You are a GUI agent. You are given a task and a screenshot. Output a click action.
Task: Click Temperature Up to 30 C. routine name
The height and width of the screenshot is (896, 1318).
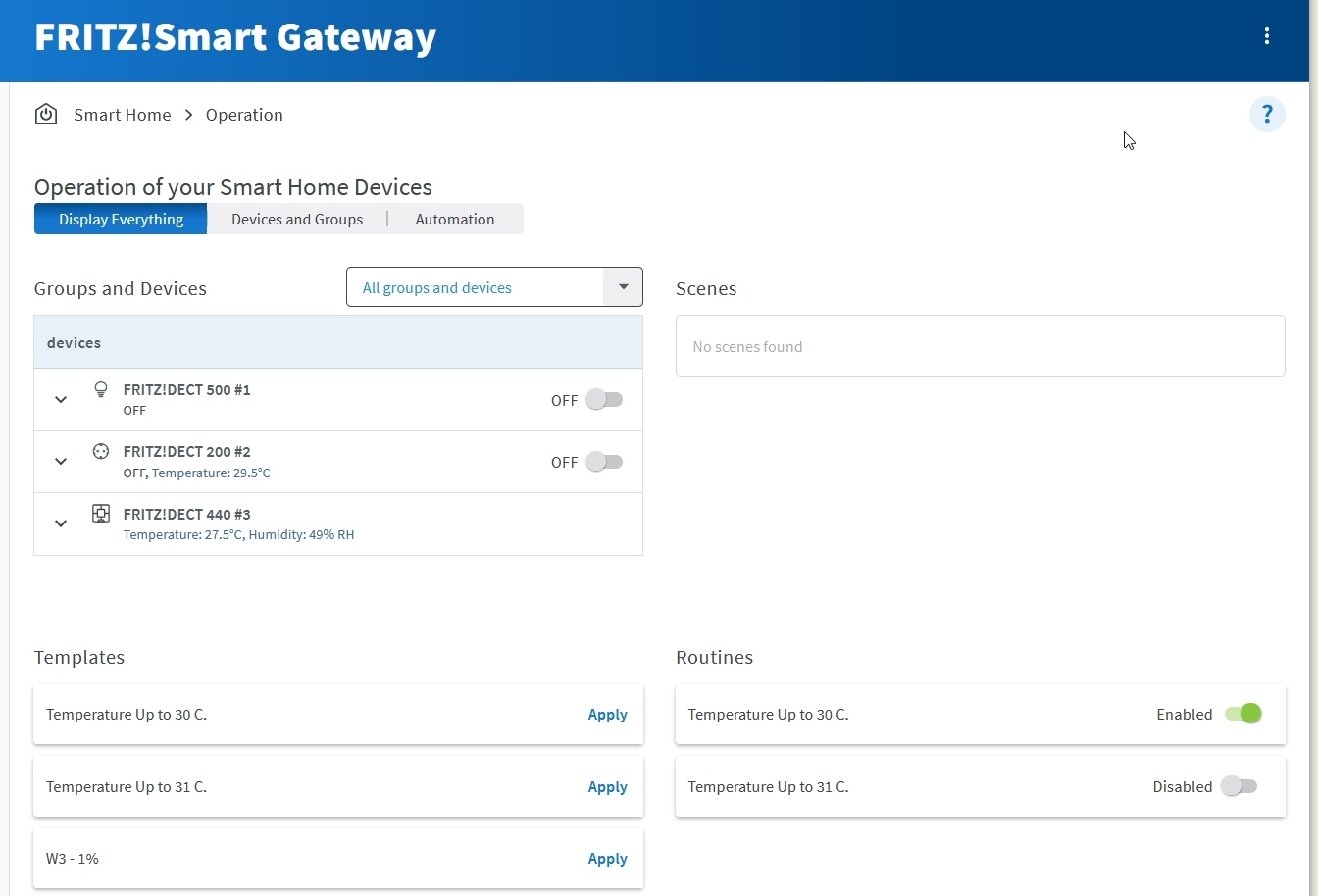pos(768,714)
